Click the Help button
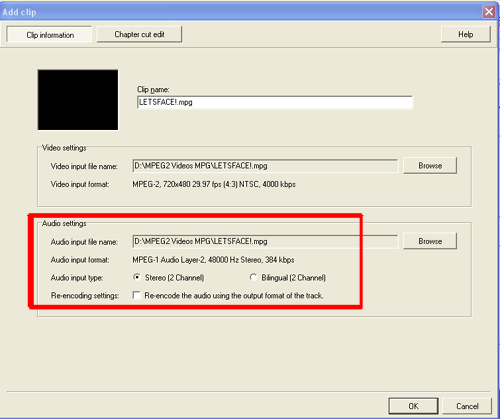This screenshot has width=500, height=419. (466, 34)
